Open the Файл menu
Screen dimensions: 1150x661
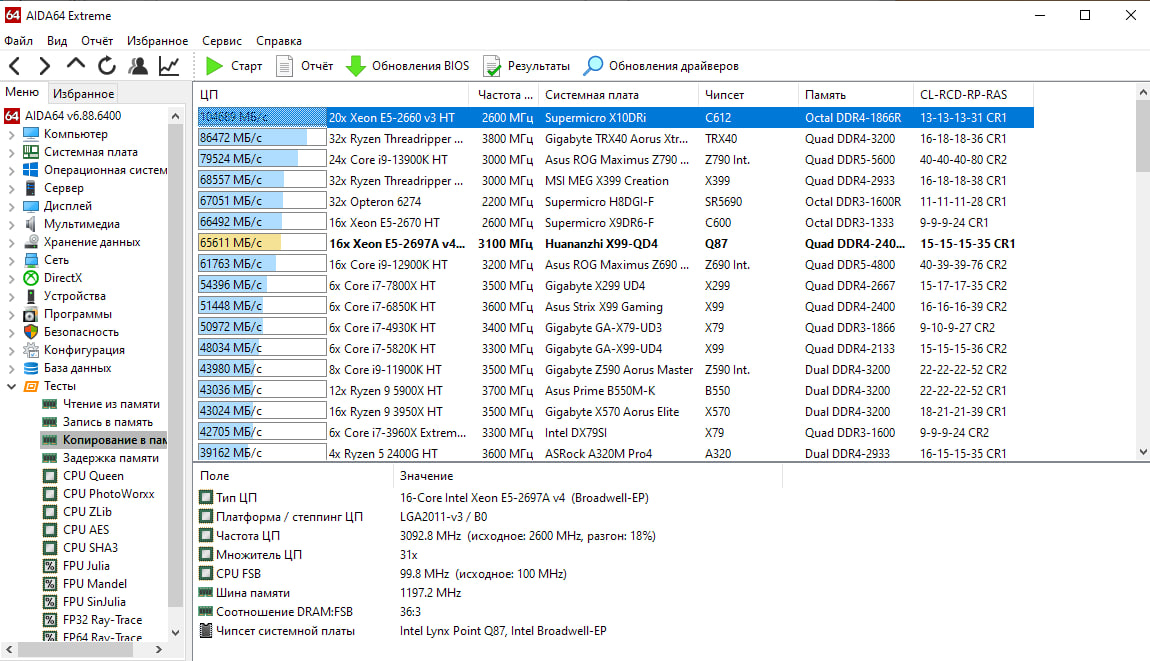(18, 41)
